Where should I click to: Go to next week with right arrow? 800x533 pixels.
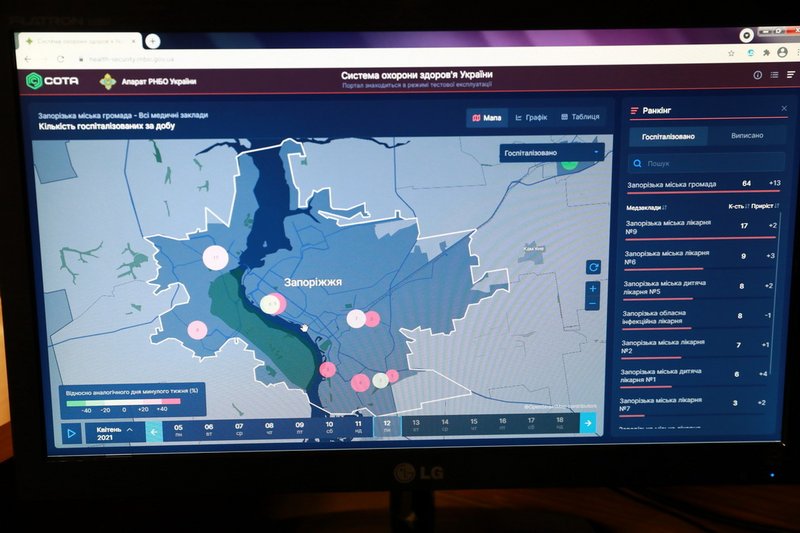click(588, 423)
